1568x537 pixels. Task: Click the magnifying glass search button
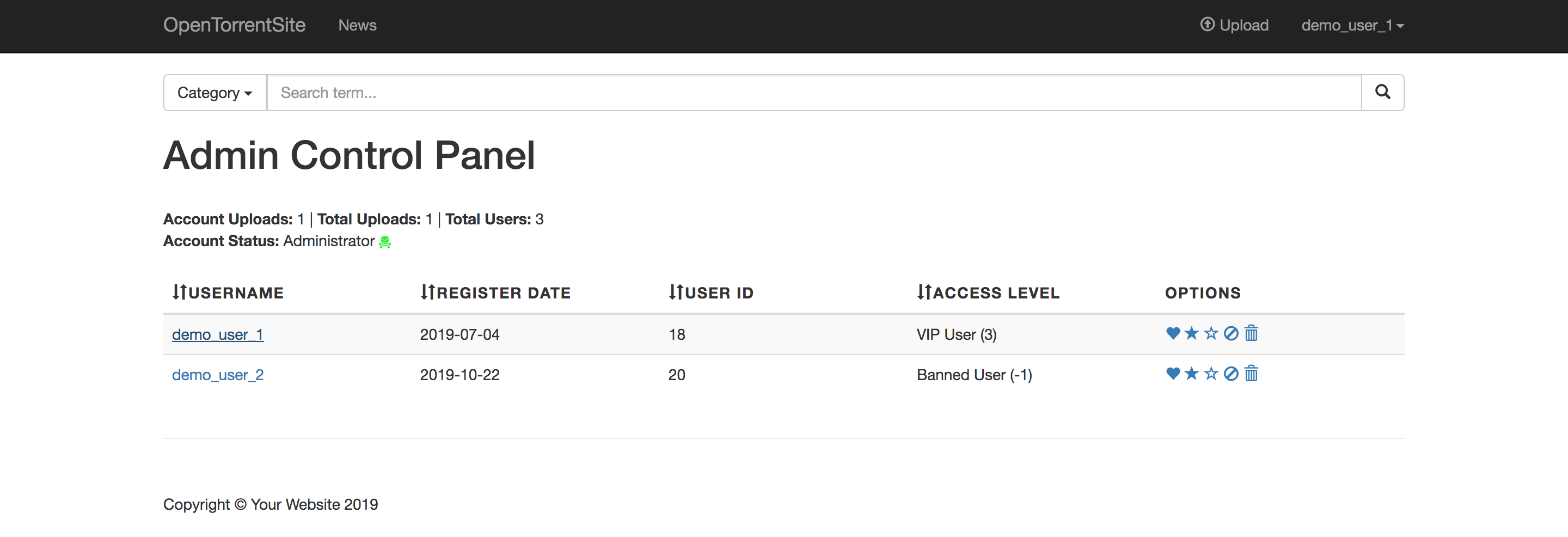coord(1382,93)
